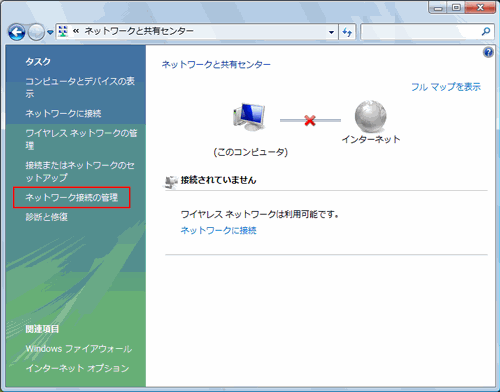Open help with the blue question mark icon

[x=488, y=53]
